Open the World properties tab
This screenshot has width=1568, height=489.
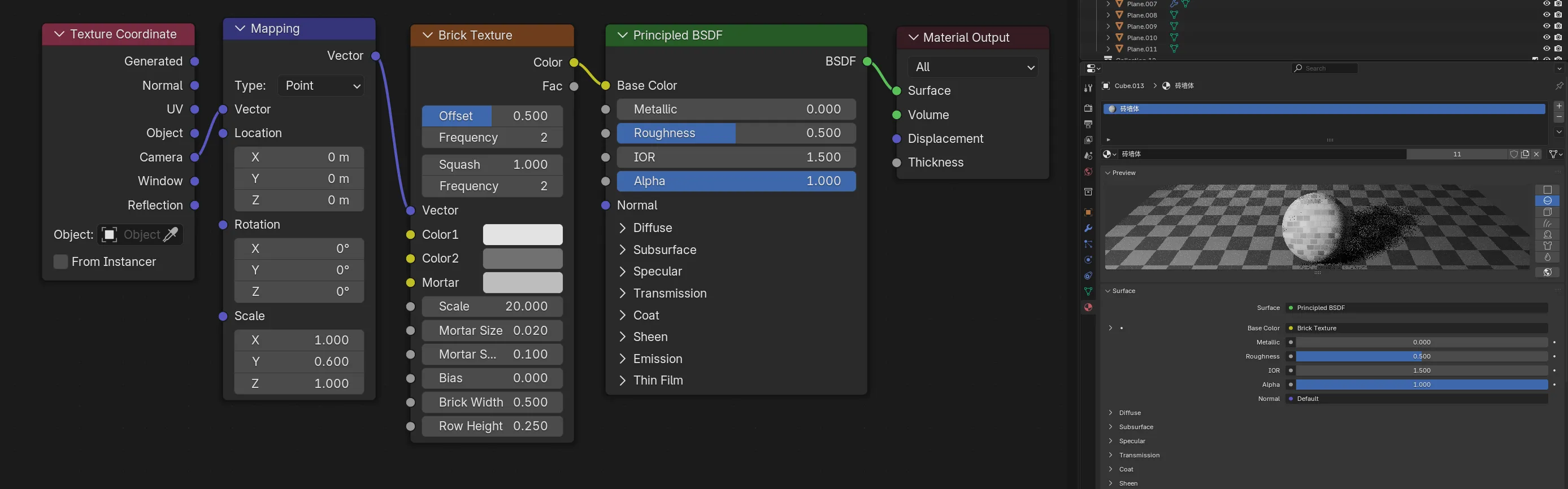pyautogui.click(x=1088, y=172)
